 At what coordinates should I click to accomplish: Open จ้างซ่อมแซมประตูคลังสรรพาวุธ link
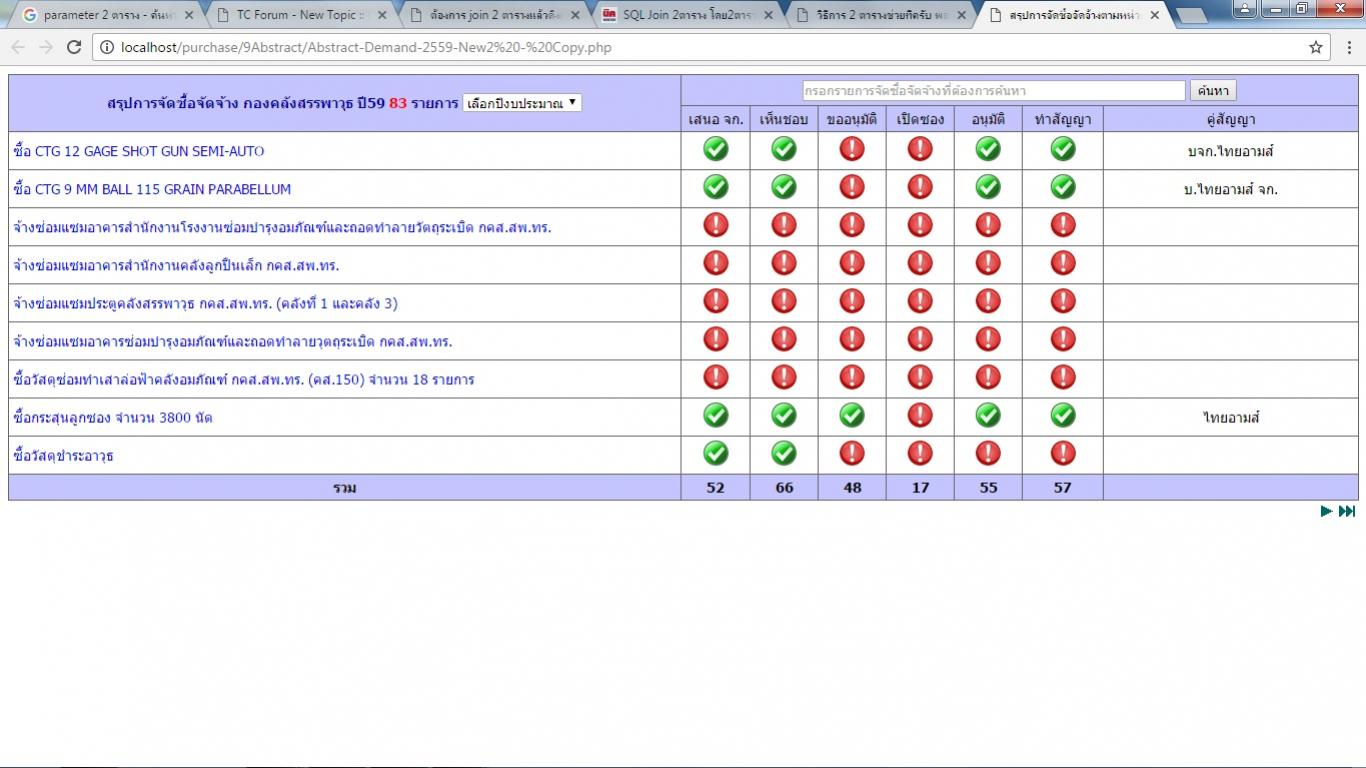[x=205, y=303]
